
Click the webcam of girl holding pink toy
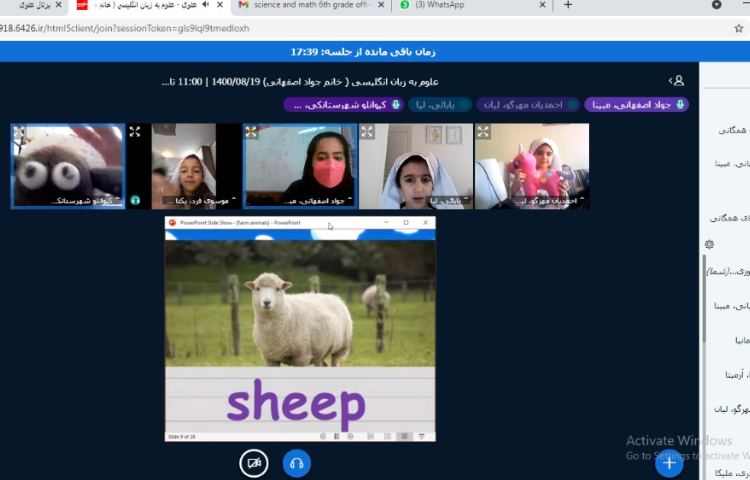531,166
